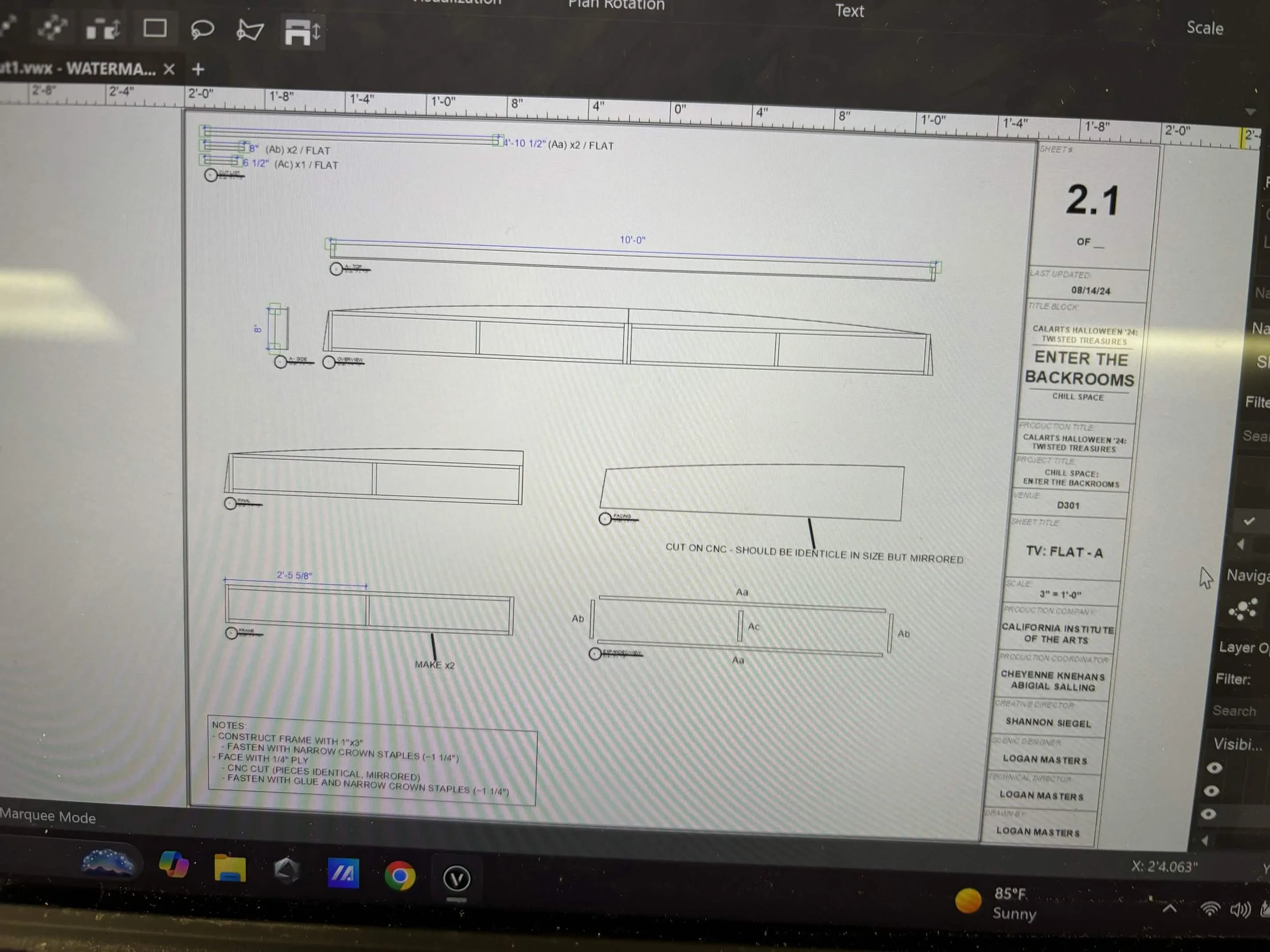Viewport: 1270px width, 952px height.
Task: Click the Navigation palette title
Action: pyautogui.click(x=1248, y=576)
